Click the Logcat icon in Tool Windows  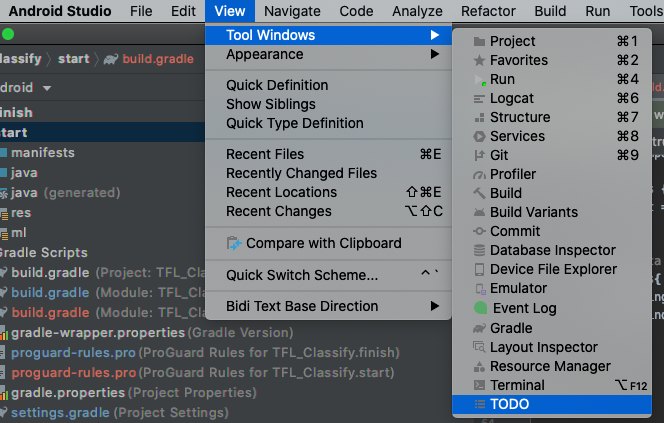pos(479,98)
